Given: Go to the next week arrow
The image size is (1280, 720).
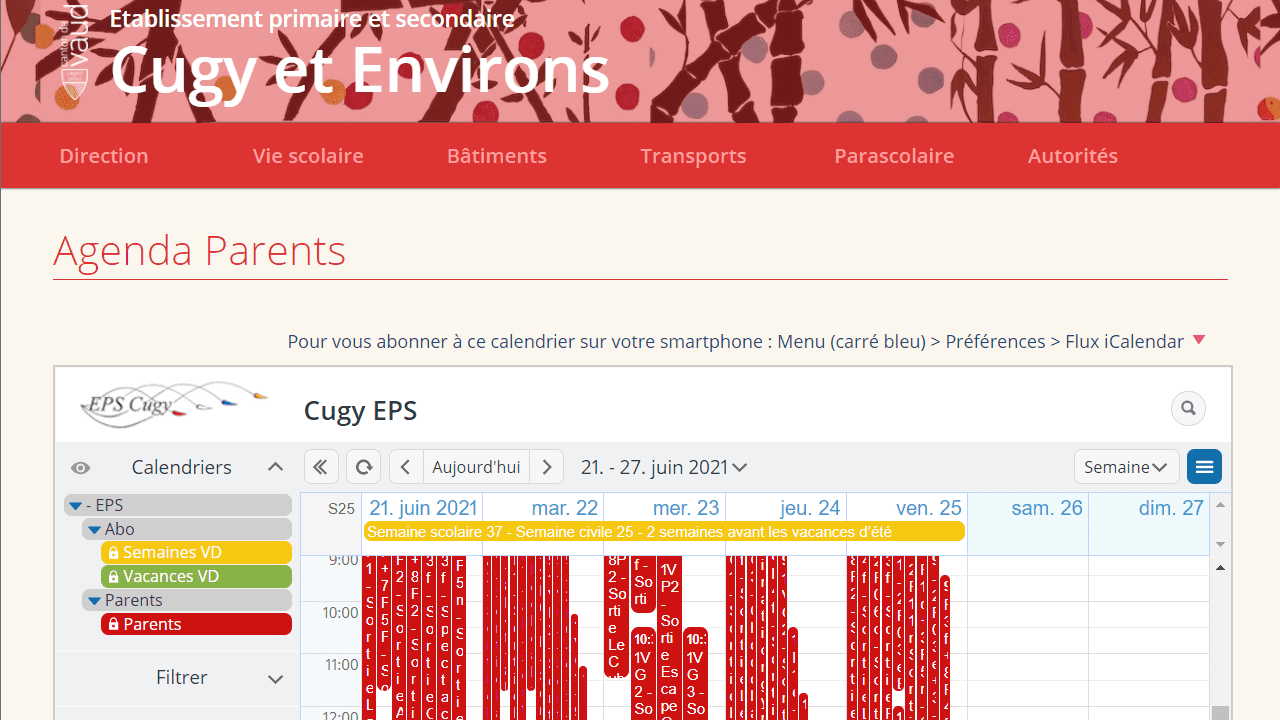Looking at the screenshot, I should (x=546, y=467).
